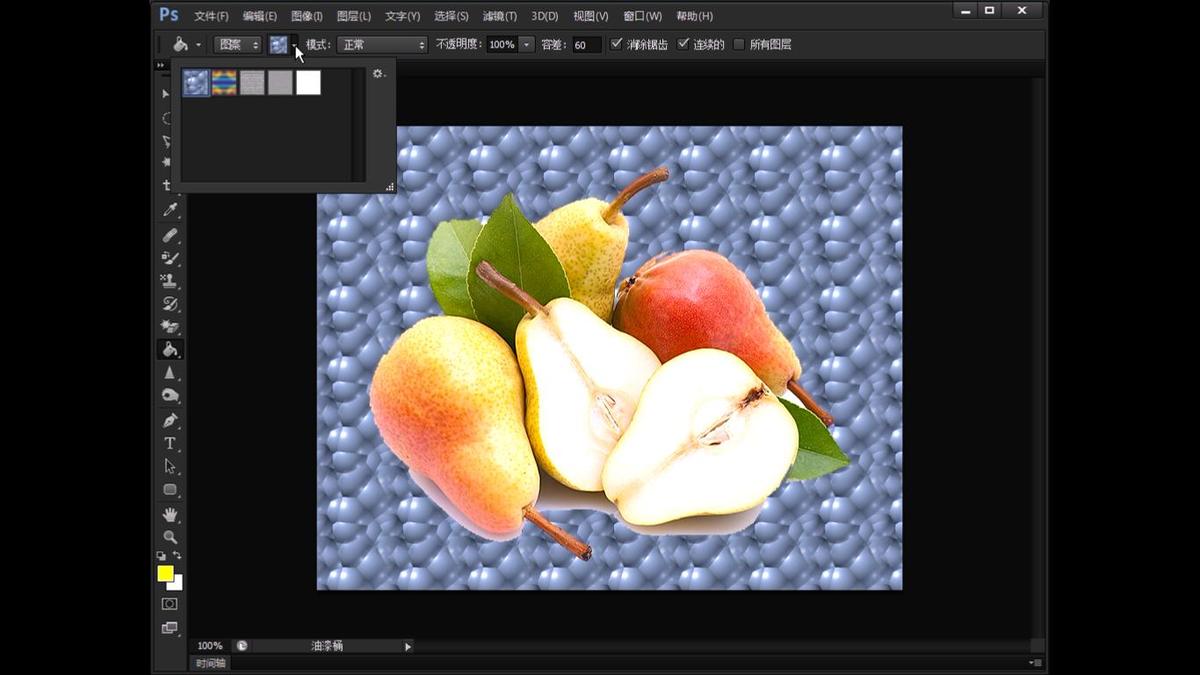Viewport: 1200px width, 675px height.
Task: Open the pattern picker gear menu
Action: click(x=378, y=73)
